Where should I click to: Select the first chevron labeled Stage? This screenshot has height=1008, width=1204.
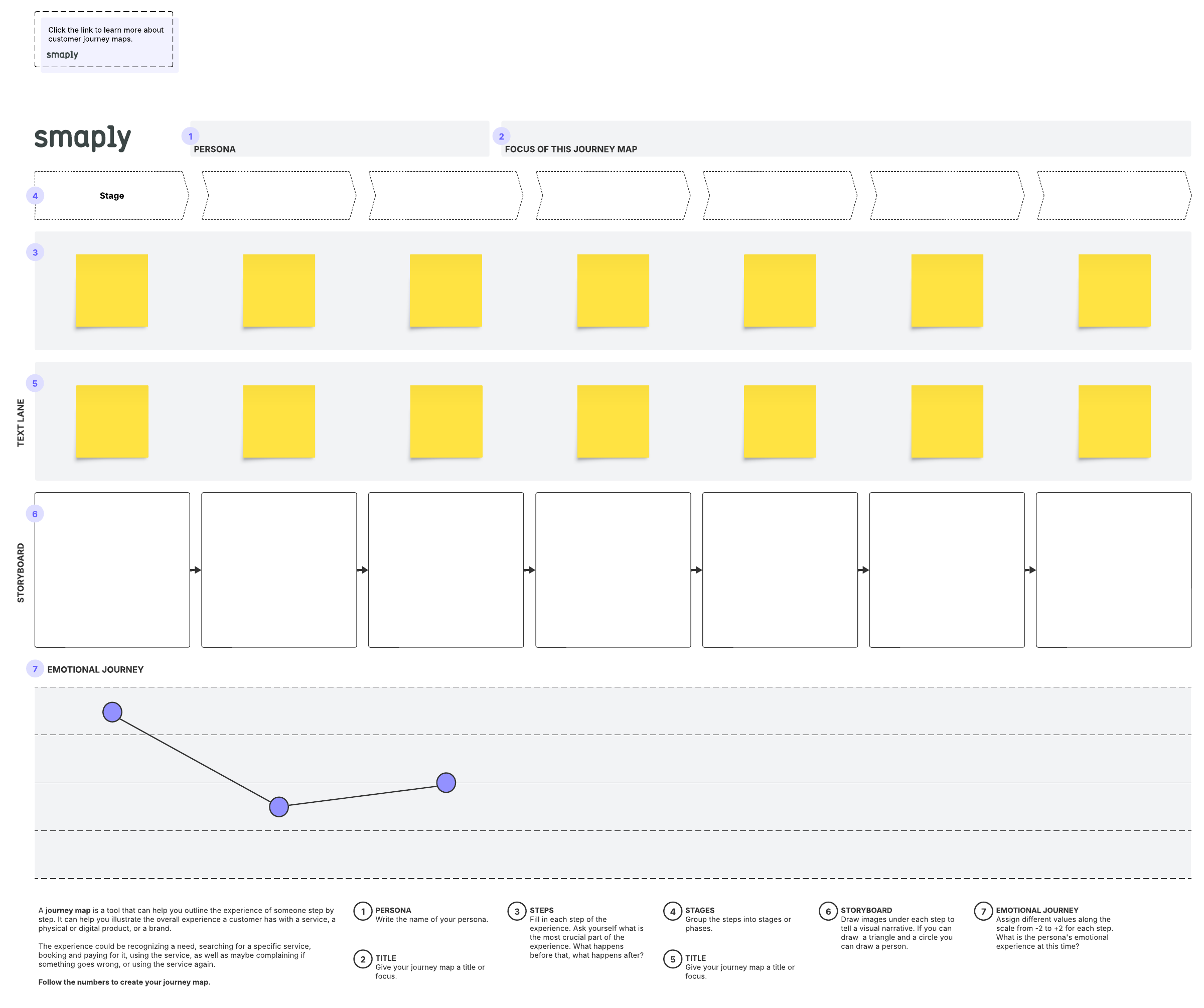(111, 196)
